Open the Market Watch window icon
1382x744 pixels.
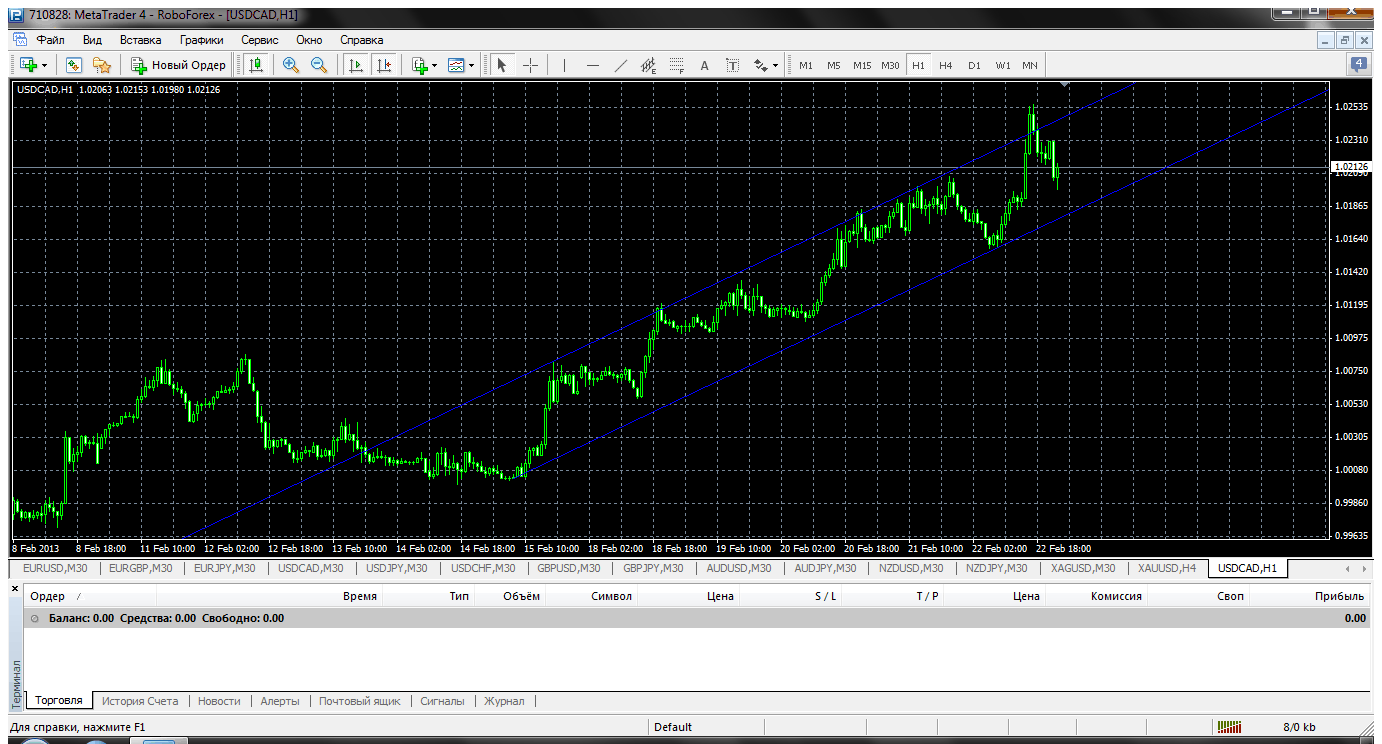click(73, 65)
